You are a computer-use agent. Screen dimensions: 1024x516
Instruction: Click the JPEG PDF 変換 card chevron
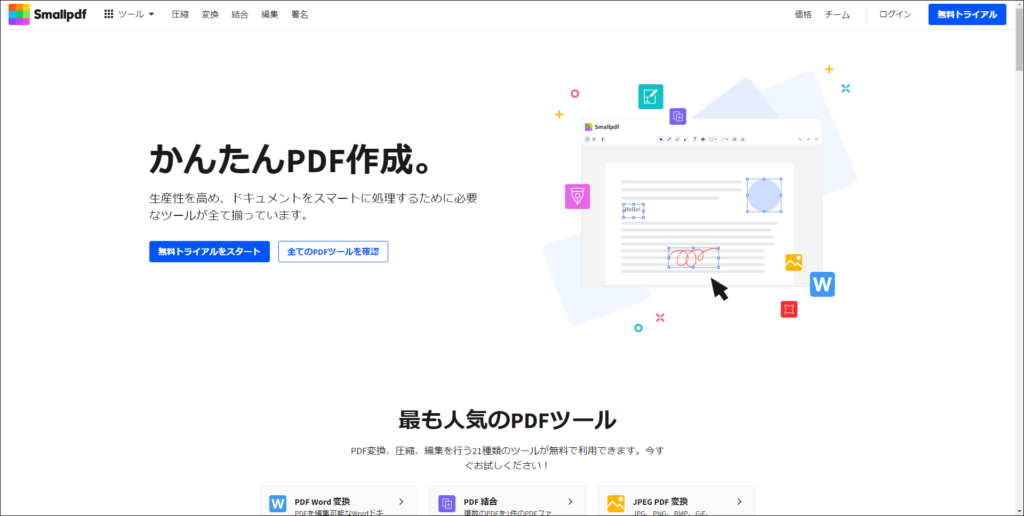pos(739,502)
